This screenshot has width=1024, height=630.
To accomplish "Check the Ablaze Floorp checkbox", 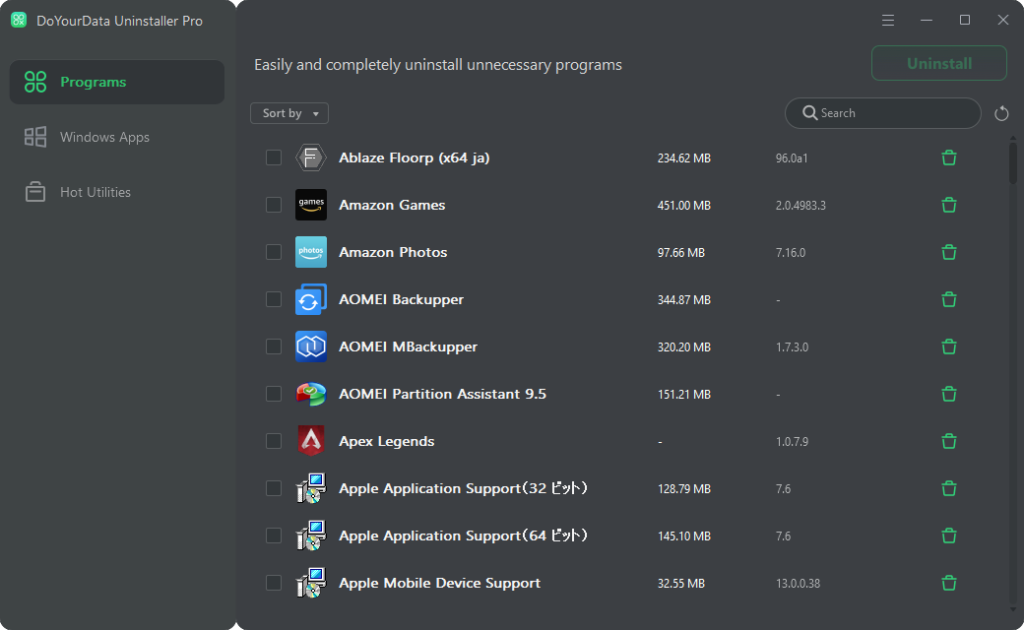I will point(274,157).
